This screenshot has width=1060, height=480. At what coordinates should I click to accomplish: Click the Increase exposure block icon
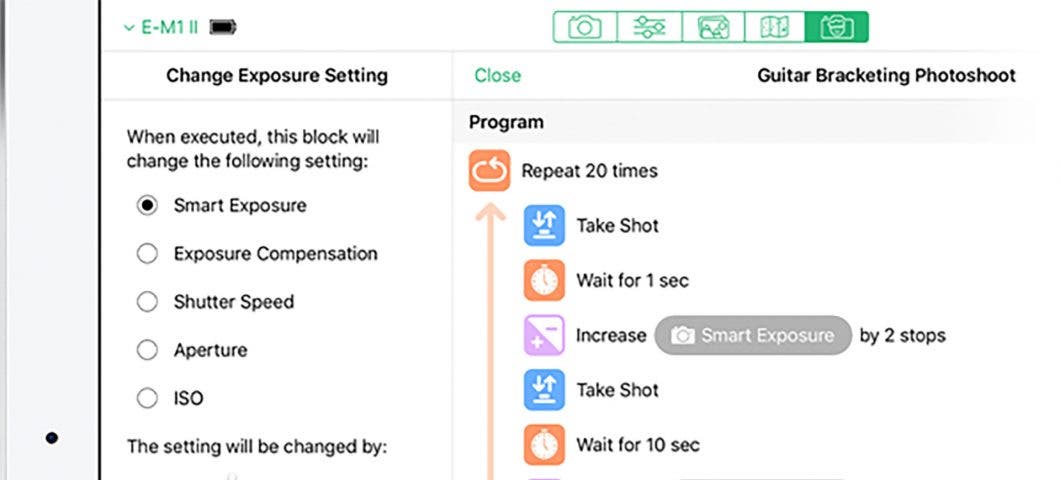pos(544,335)
